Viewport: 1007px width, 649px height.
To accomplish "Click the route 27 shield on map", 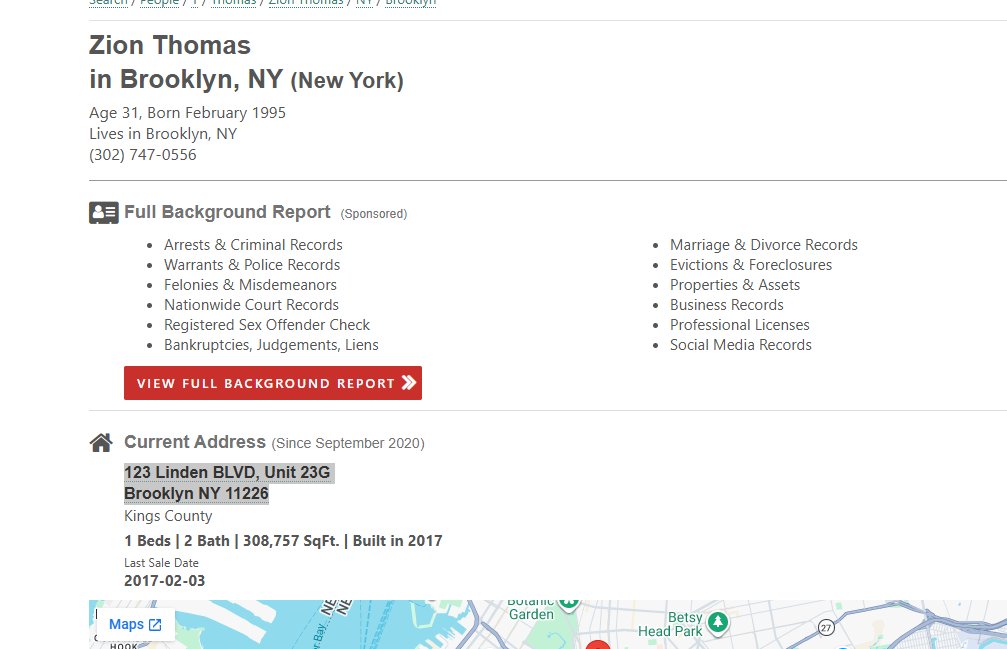I will click(826, 627).
